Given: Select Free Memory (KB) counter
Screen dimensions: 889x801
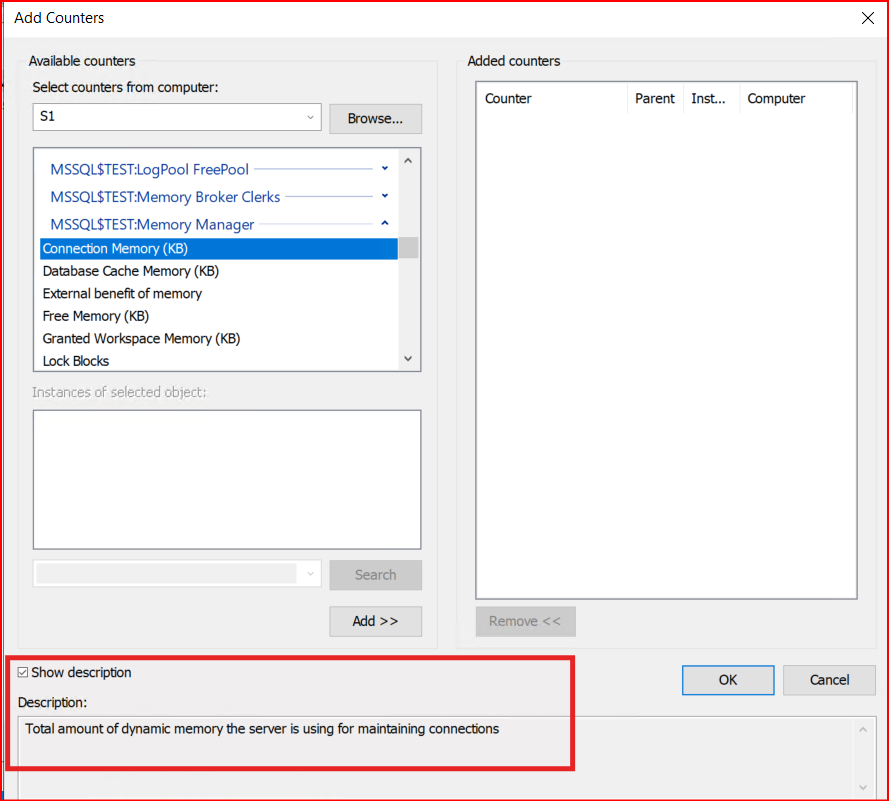Looking at the screenshot, I should pos(96,316).
